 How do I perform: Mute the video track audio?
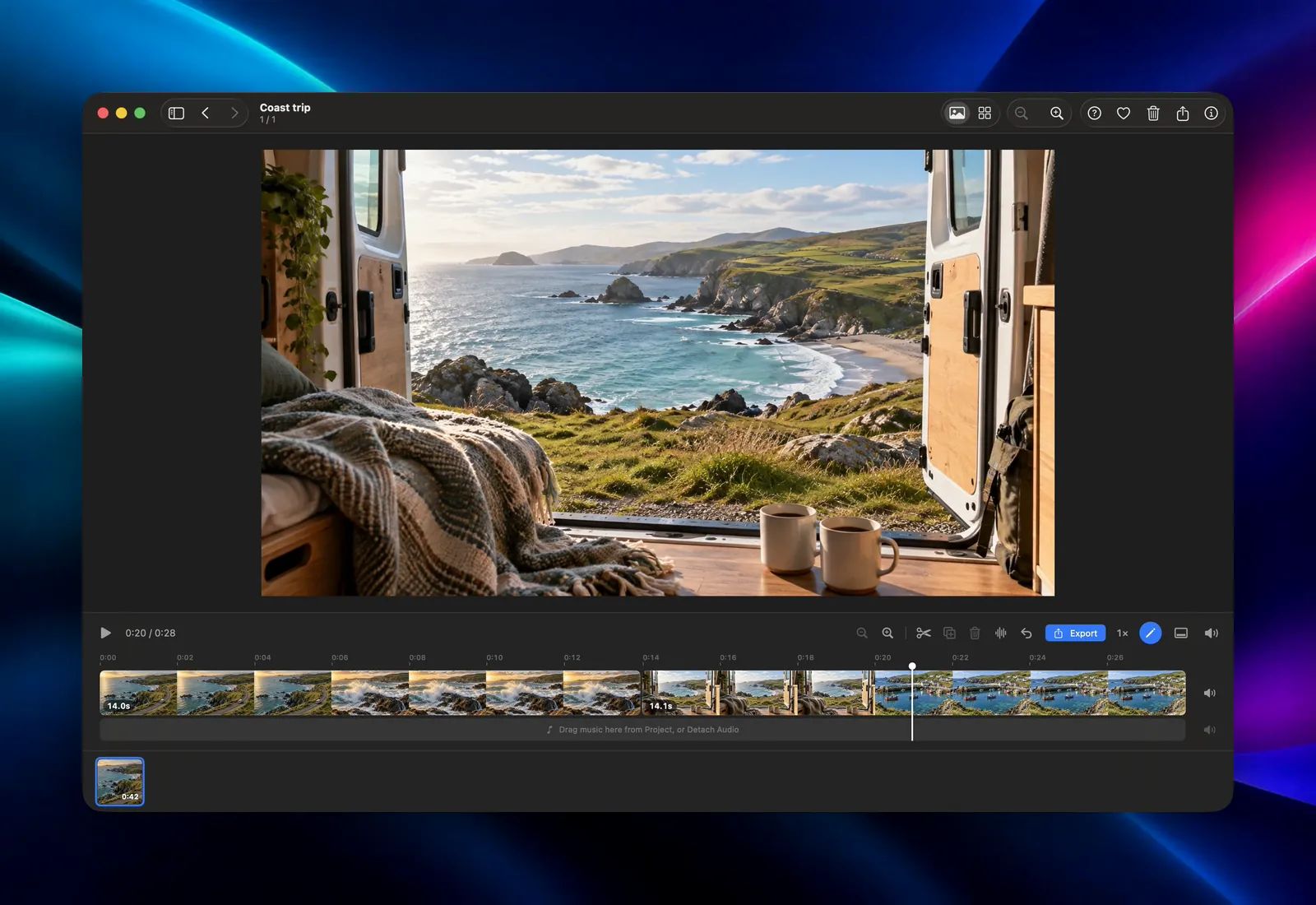click(x=1210, y=693)
